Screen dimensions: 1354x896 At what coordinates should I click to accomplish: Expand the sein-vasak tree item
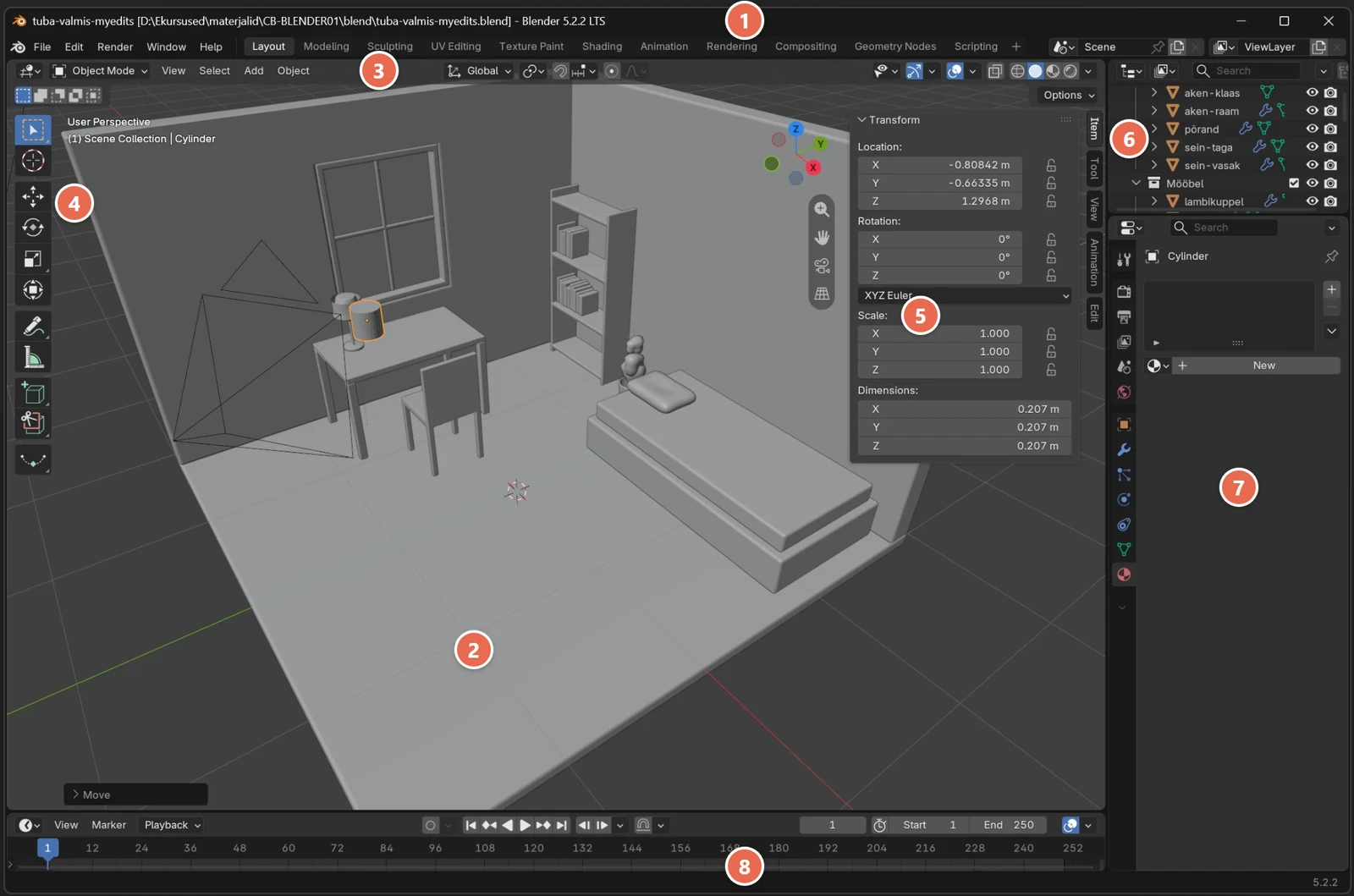pos(1154,165)
